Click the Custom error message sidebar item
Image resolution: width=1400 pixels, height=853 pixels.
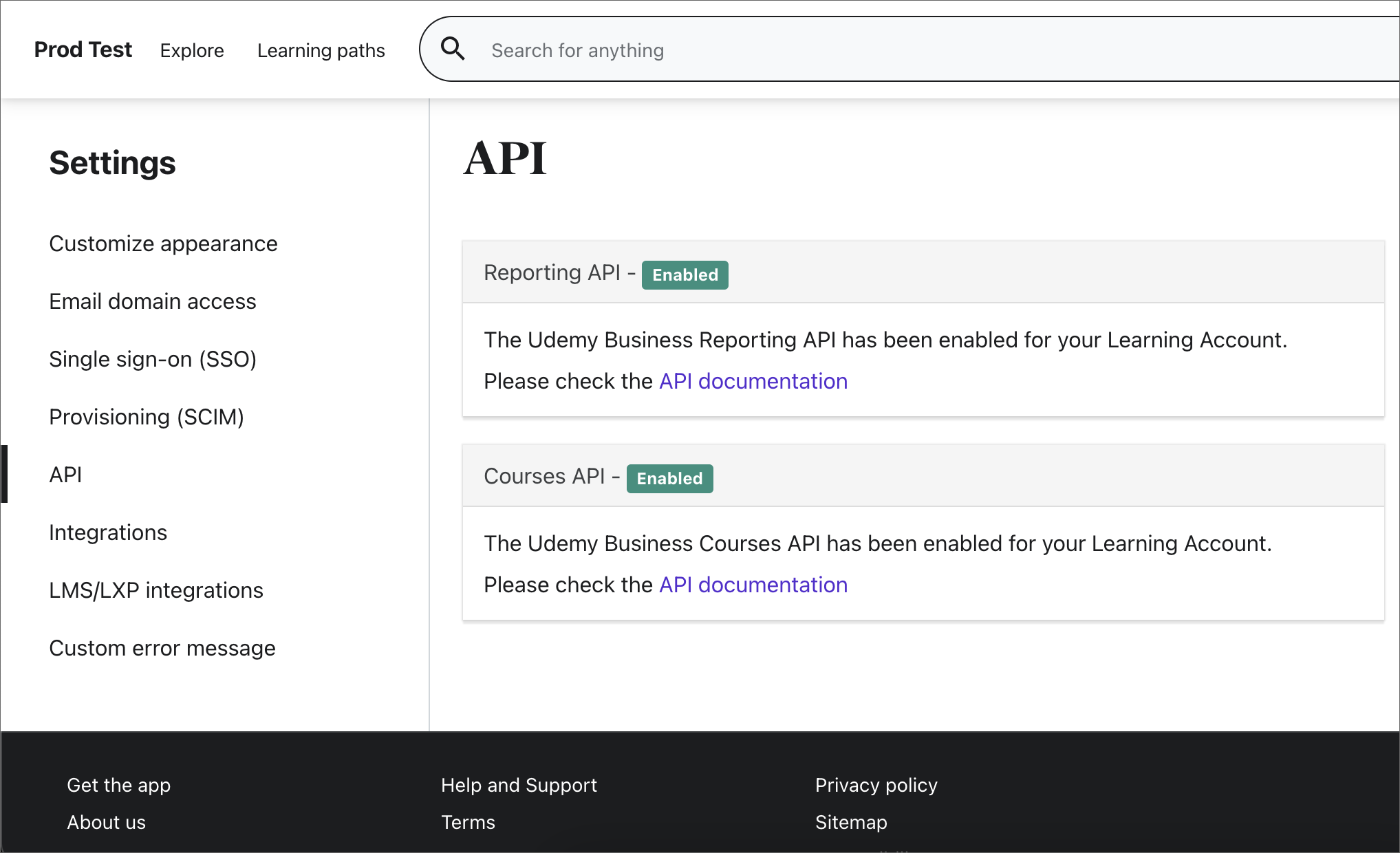click(162, 648)
